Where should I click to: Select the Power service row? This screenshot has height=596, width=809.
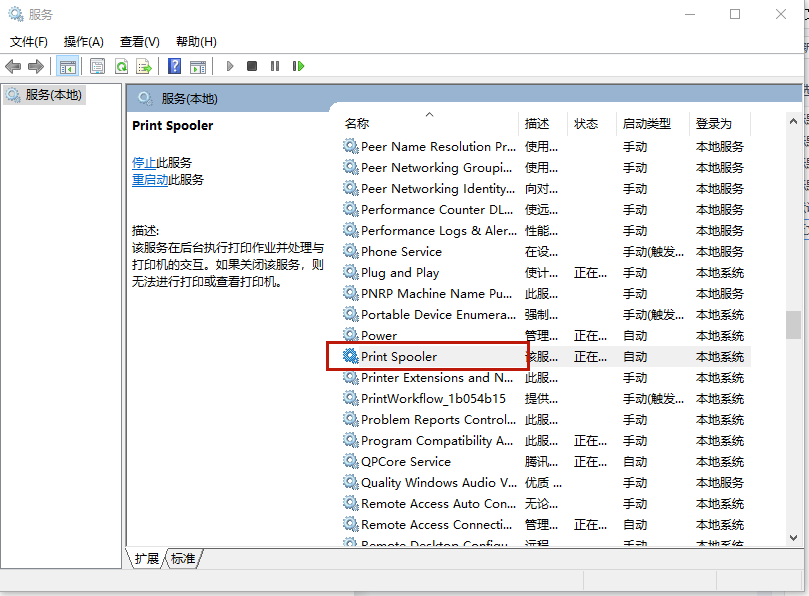(x=546, y=335)
